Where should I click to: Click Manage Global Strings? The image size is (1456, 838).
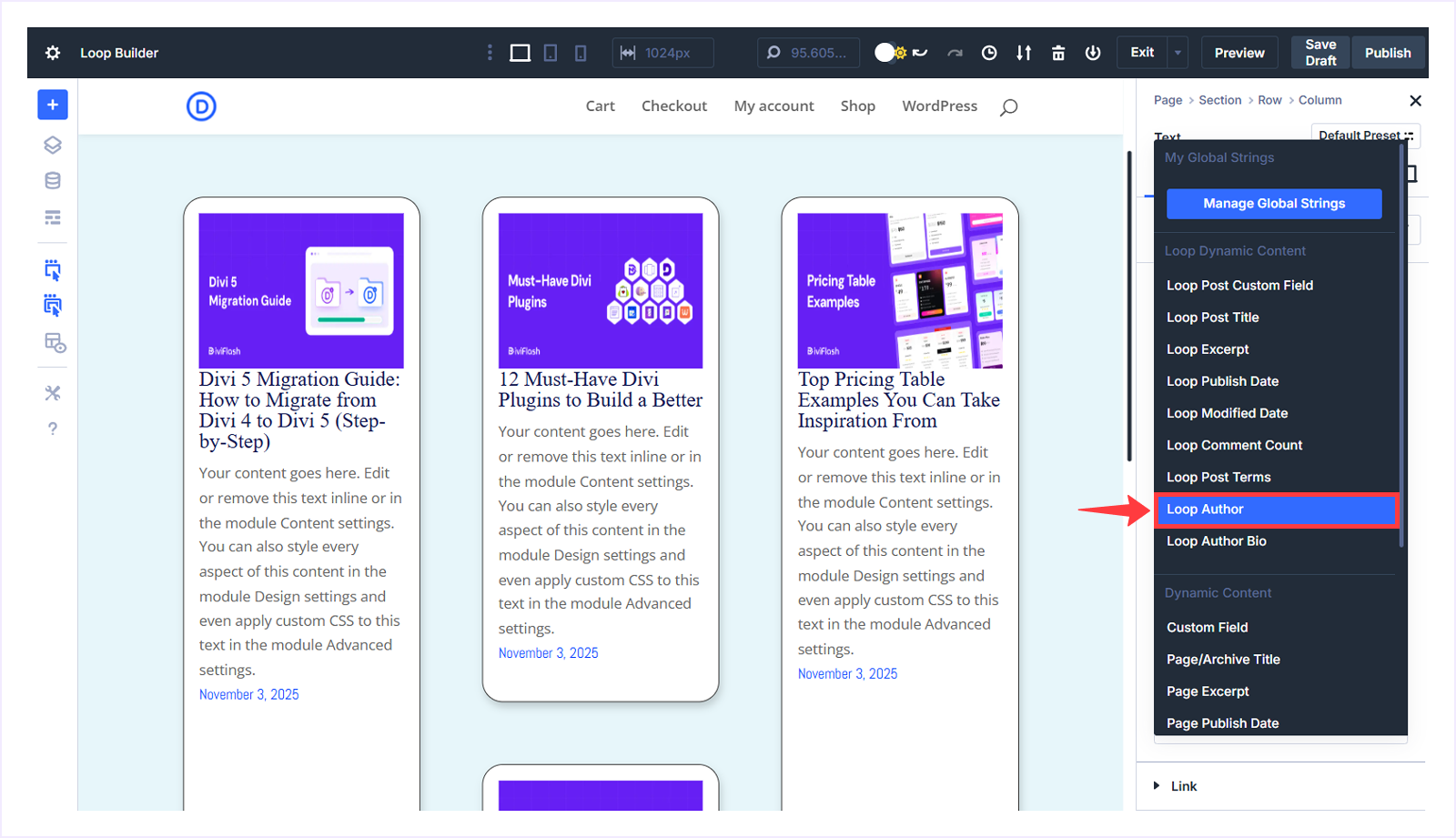(x=1272, y=203)
